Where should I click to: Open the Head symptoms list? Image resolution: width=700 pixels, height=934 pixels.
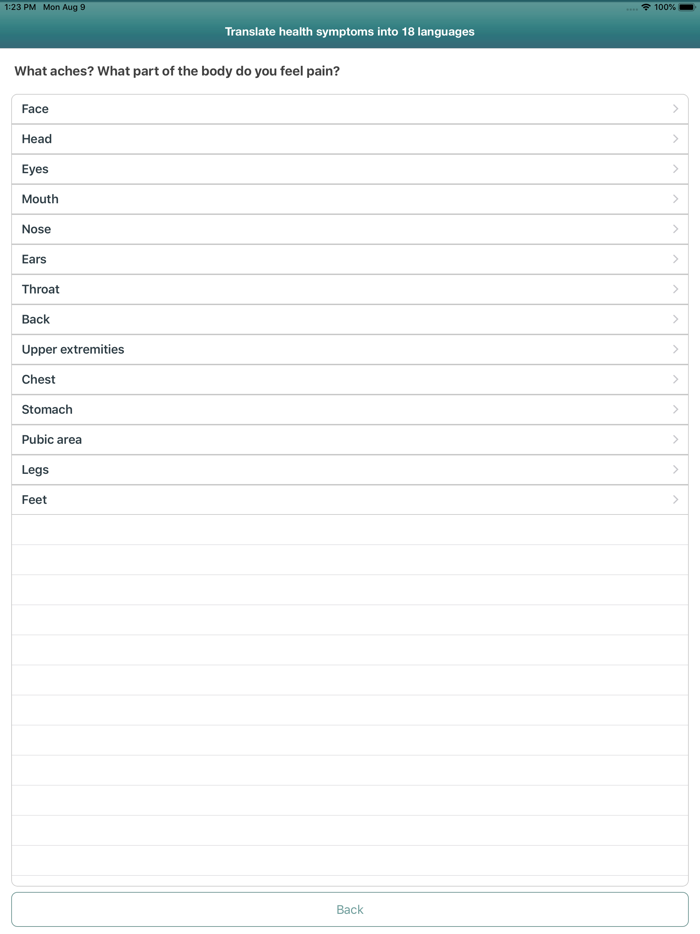pyautogui.click(x=350, y=138)
